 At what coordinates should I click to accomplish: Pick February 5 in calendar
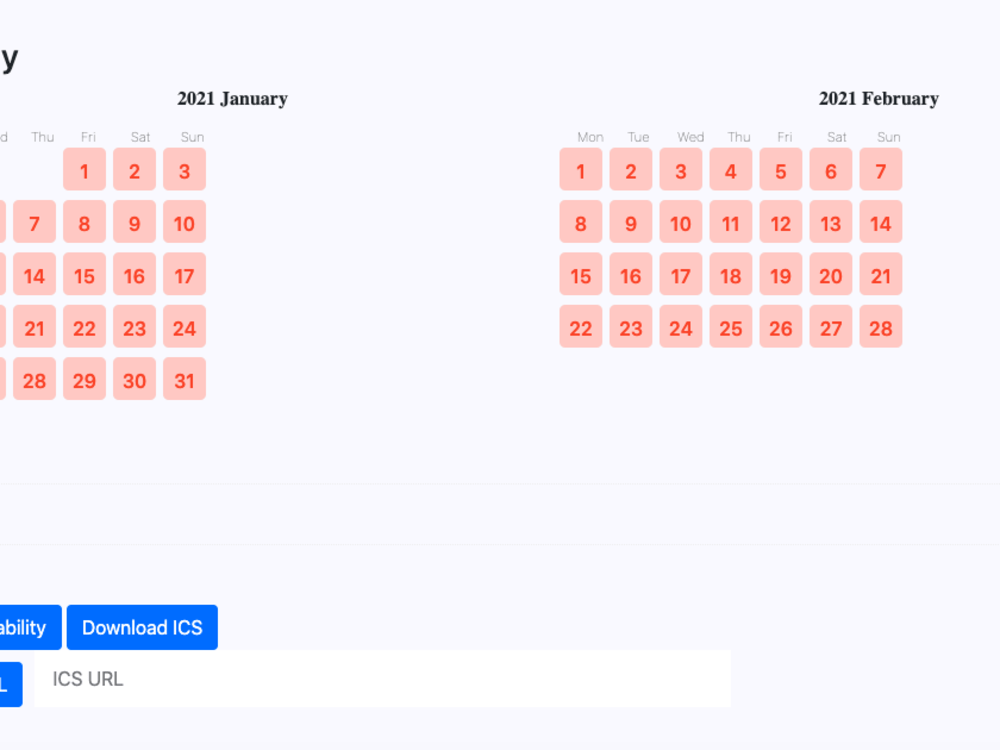click(x=781, y=170)
